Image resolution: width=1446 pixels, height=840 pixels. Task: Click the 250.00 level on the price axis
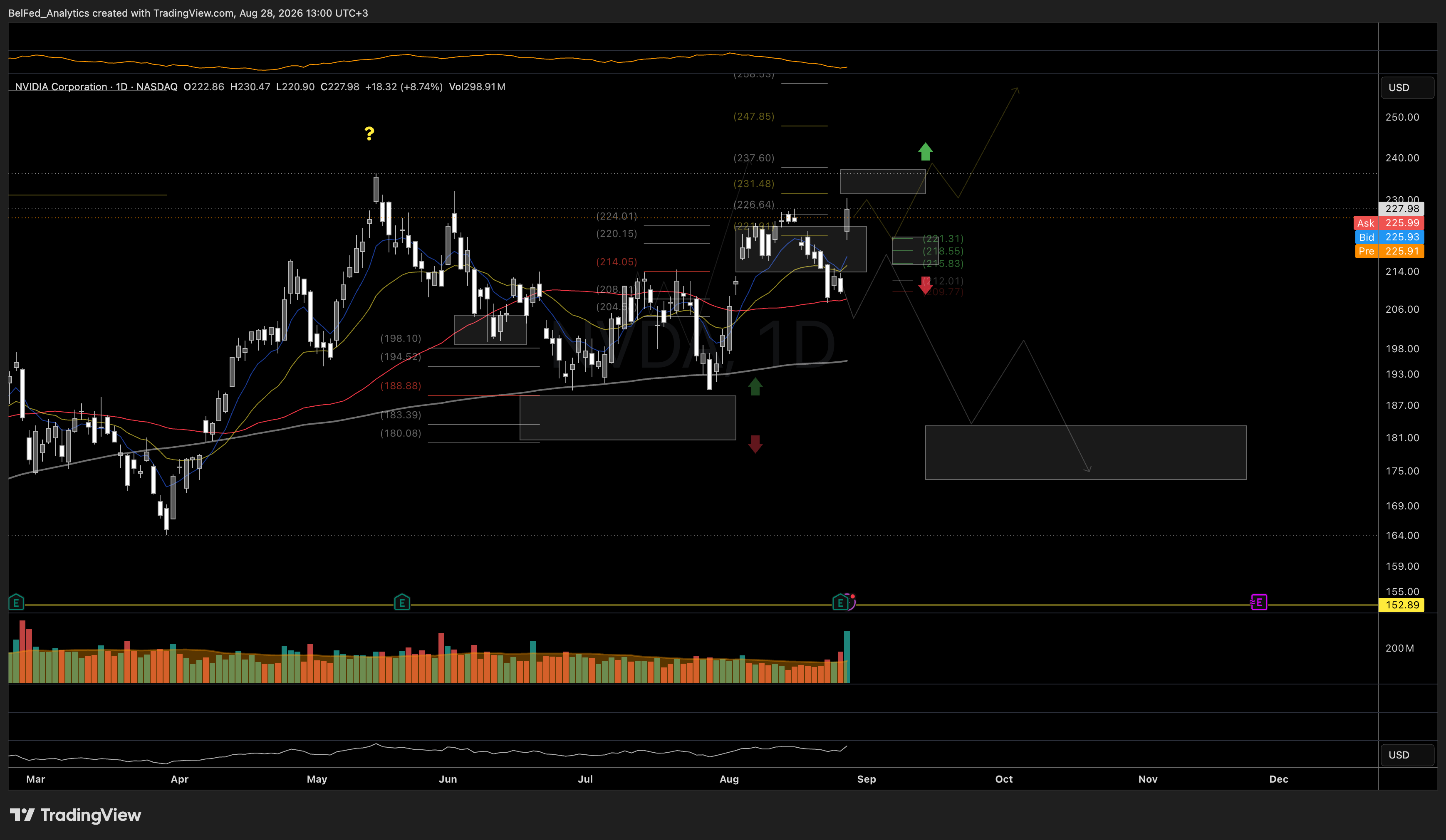[1402, 117]
